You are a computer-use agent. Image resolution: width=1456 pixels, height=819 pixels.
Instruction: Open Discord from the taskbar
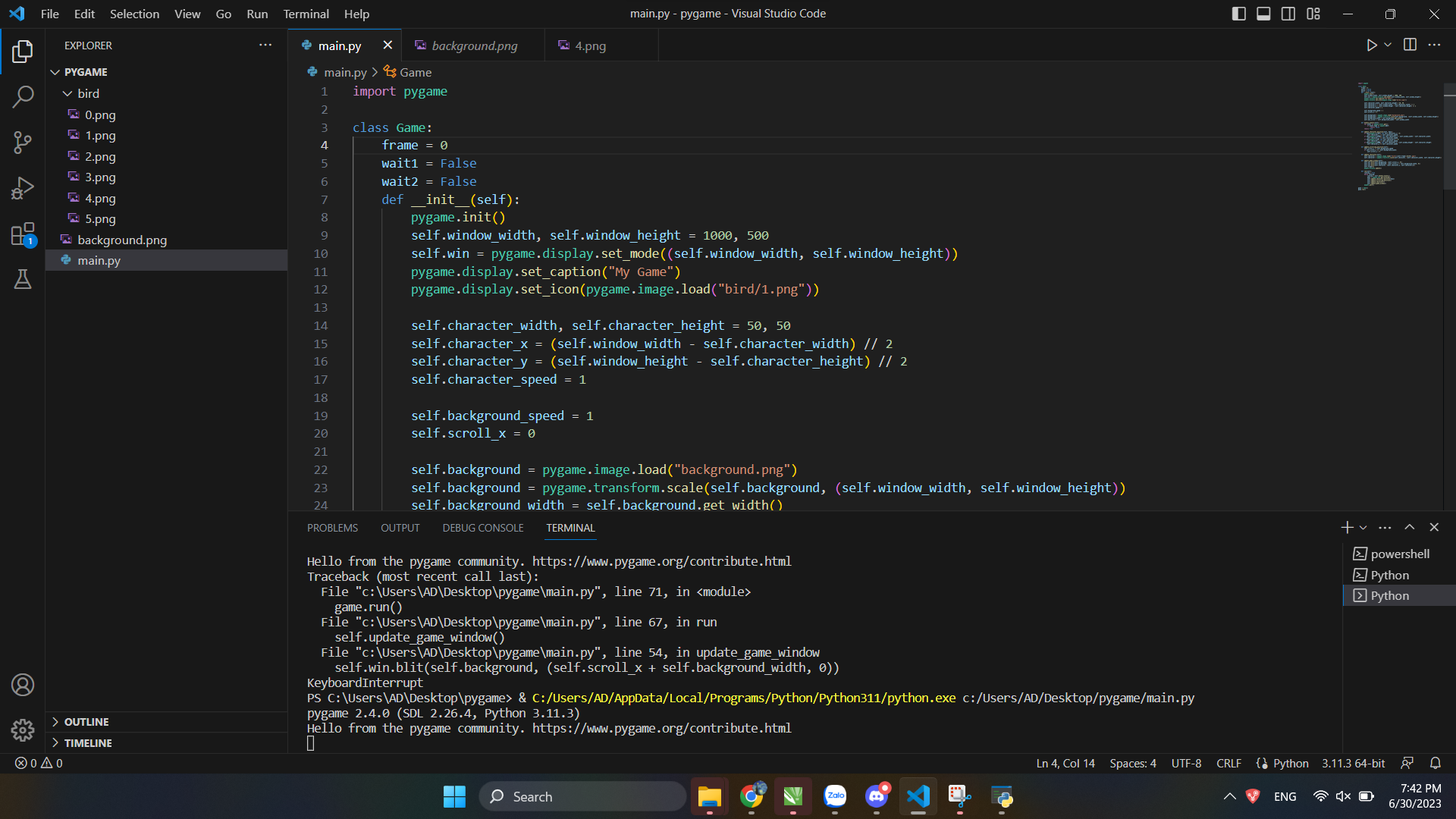pos(877,796)
